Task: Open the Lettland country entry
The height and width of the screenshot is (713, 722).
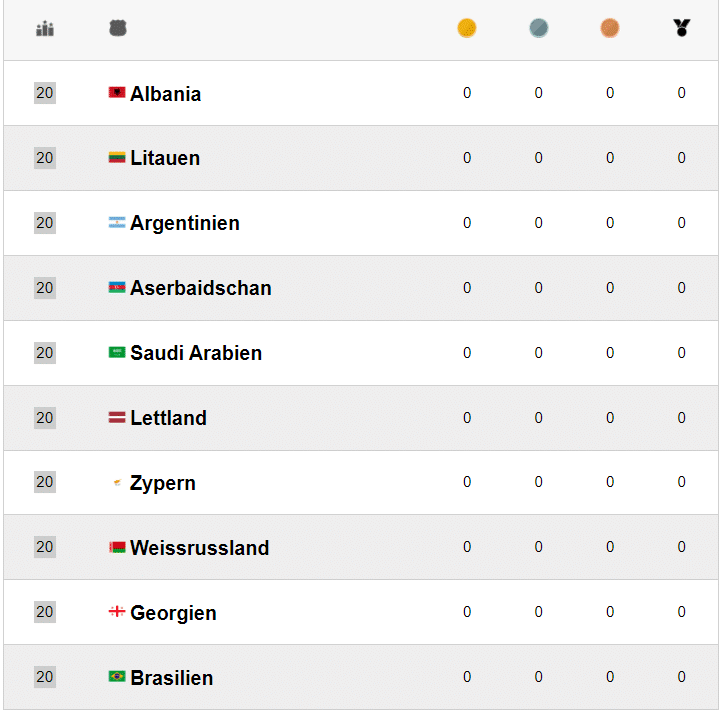Action: tap(168, 418)
